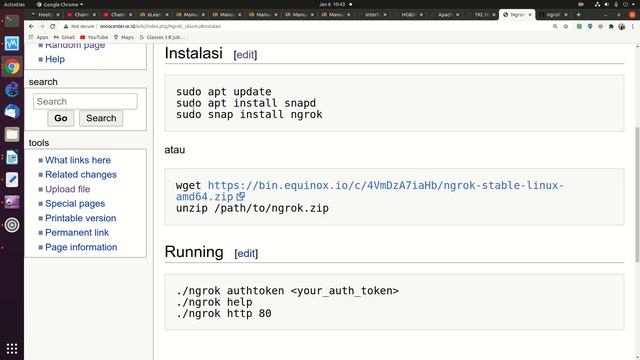Open Printable version link
The image size is (640, 360).
click(x=81, y=218)
